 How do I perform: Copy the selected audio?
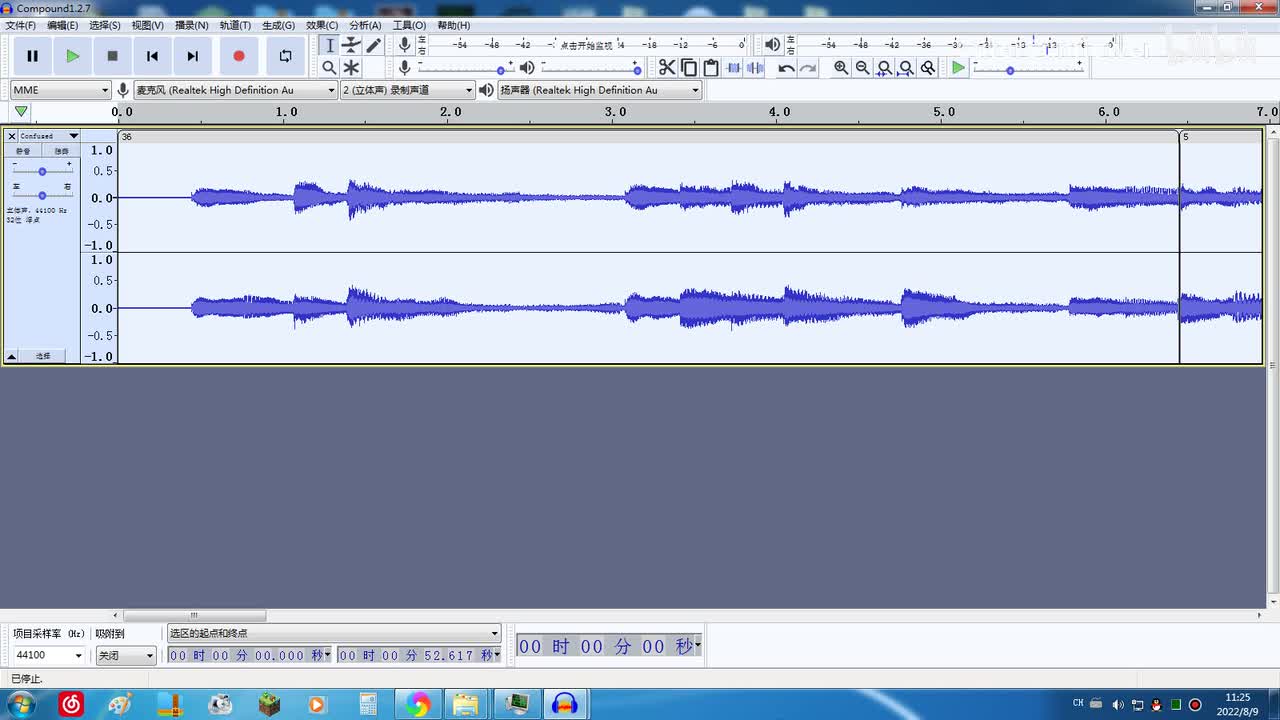tap(689, 67)
